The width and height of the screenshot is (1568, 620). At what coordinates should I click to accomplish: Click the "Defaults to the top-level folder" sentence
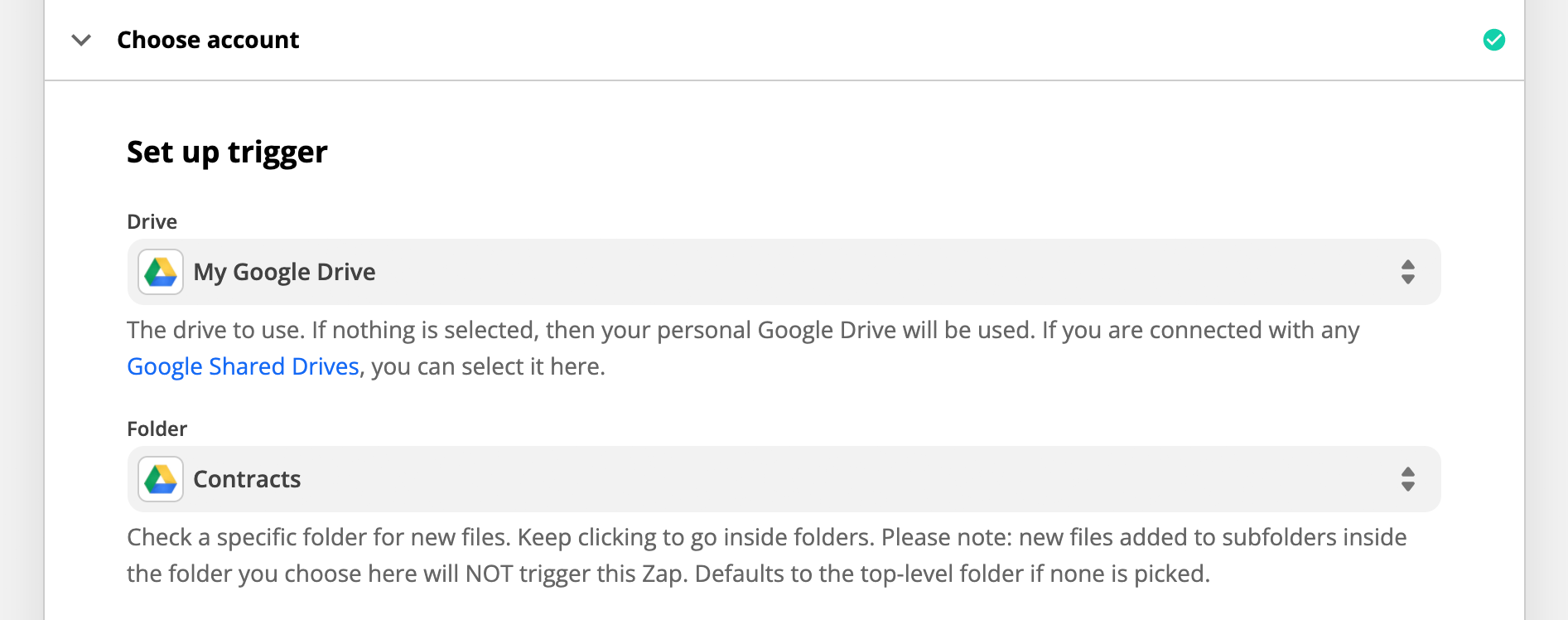pyautogui.click(x=952, y=574)
